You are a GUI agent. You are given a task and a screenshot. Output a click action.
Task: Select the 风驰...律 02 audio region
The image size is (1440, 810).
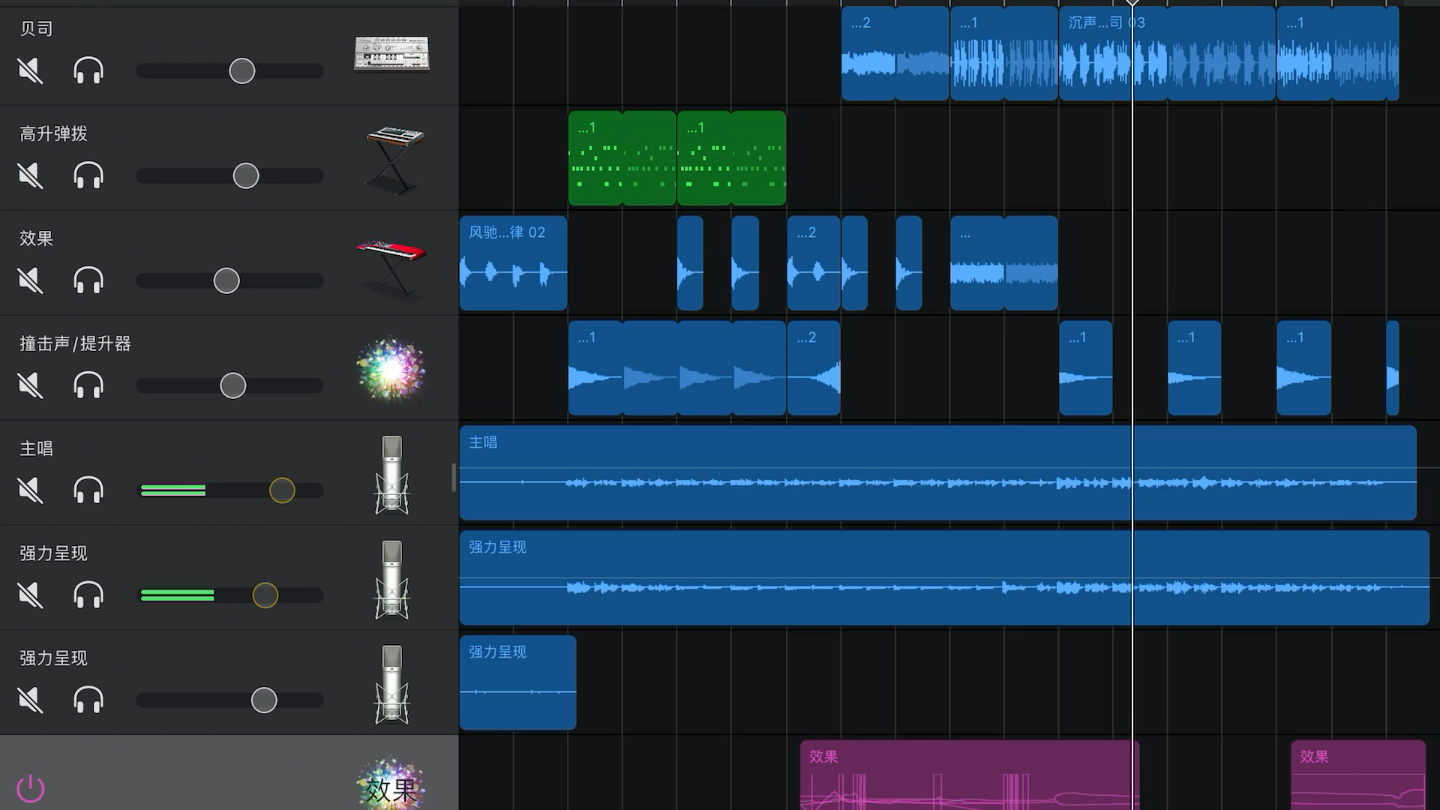513,263
